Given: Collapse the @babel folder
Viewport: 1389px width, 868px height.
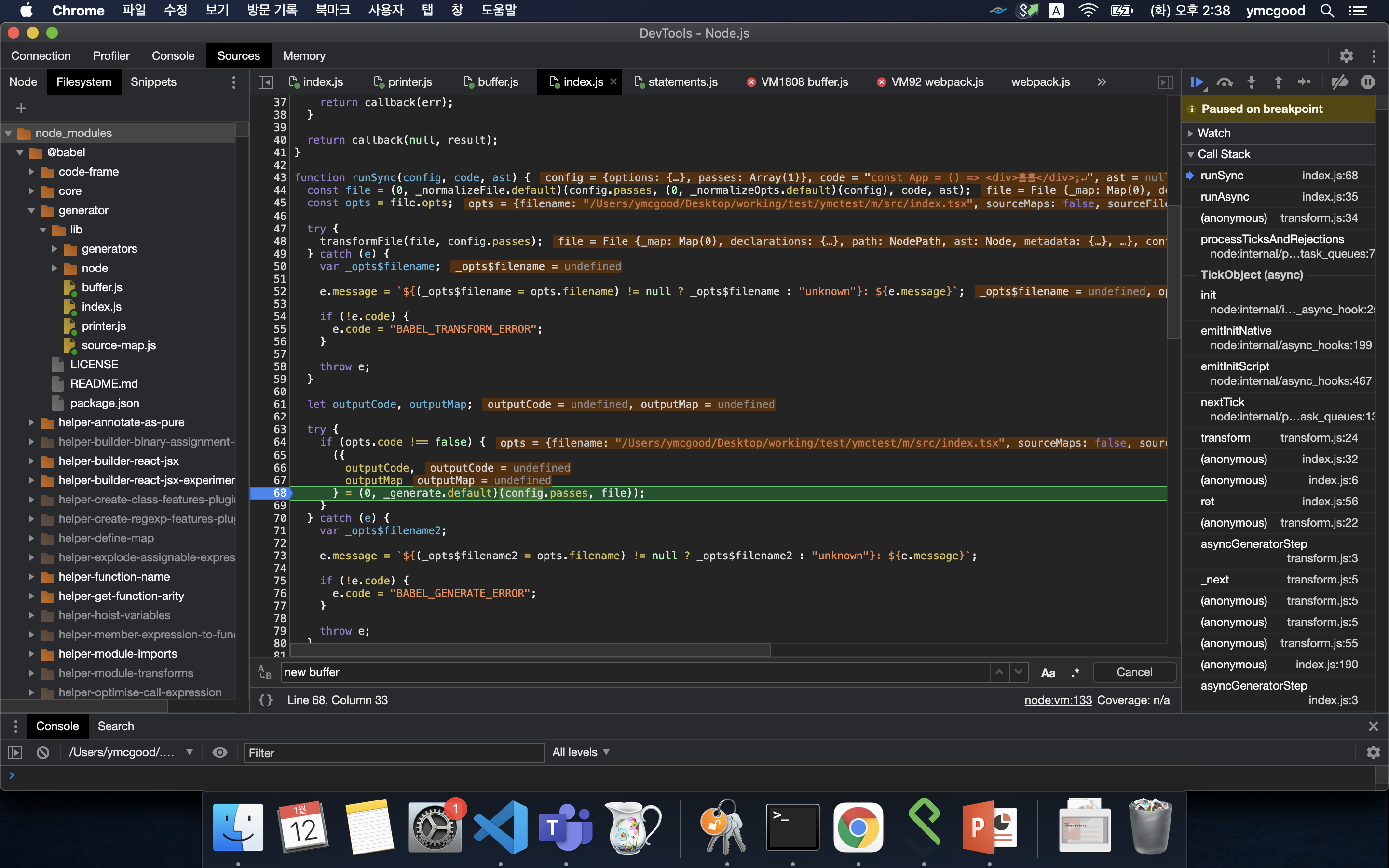Looking at the screenshot, I should pos(20,153).
